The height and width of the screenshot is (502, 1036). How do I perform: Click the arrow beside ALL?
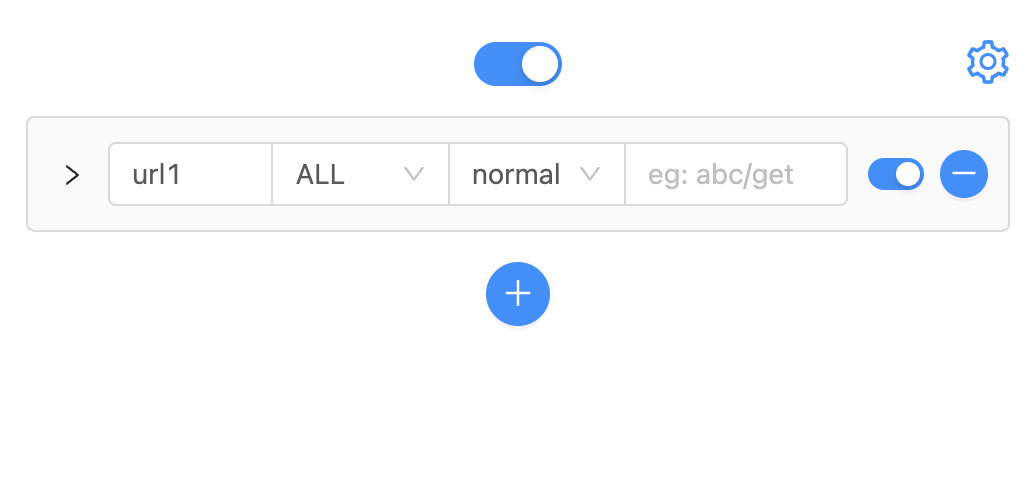414,174
